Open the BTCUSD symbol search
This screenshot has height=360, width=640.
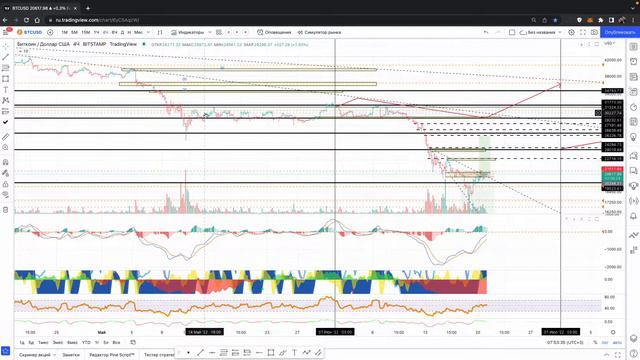click(30, 32)
